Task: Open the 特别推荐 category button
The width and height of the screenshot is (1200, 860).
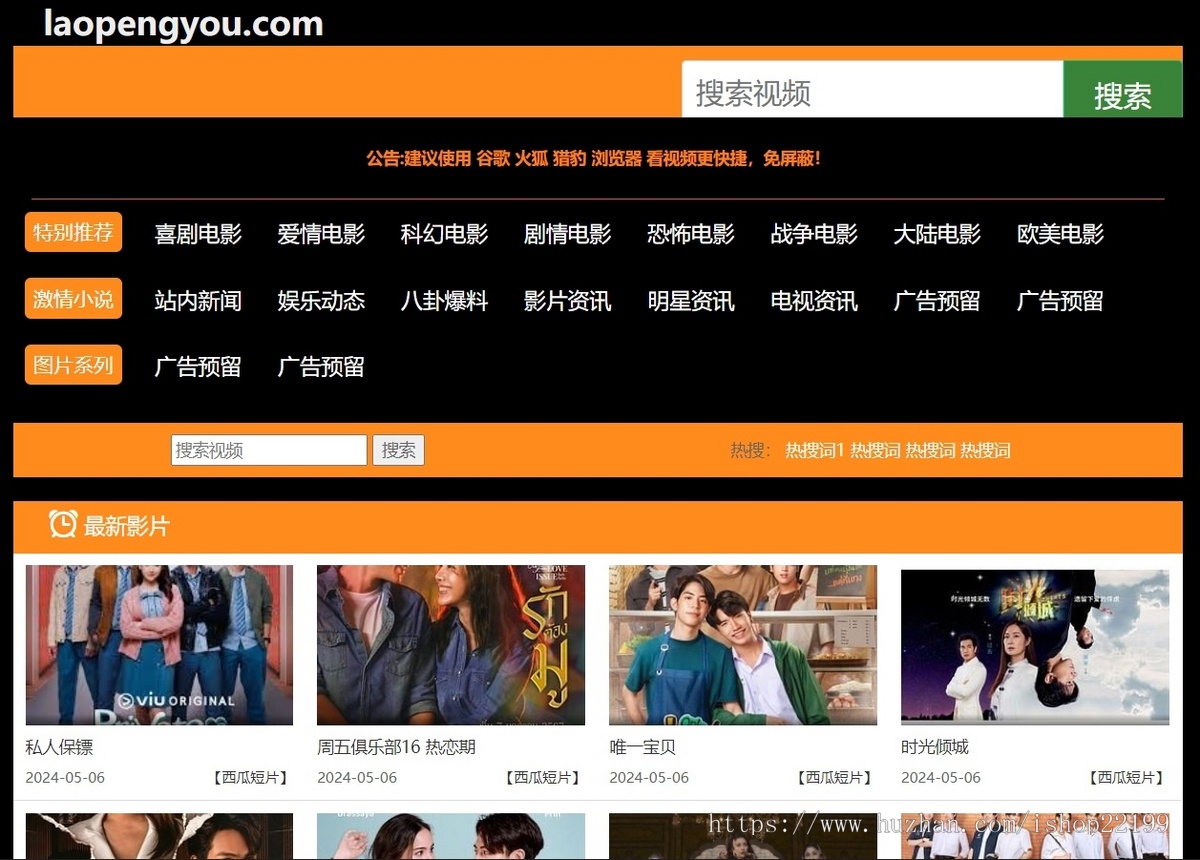Action: [73, 232]
